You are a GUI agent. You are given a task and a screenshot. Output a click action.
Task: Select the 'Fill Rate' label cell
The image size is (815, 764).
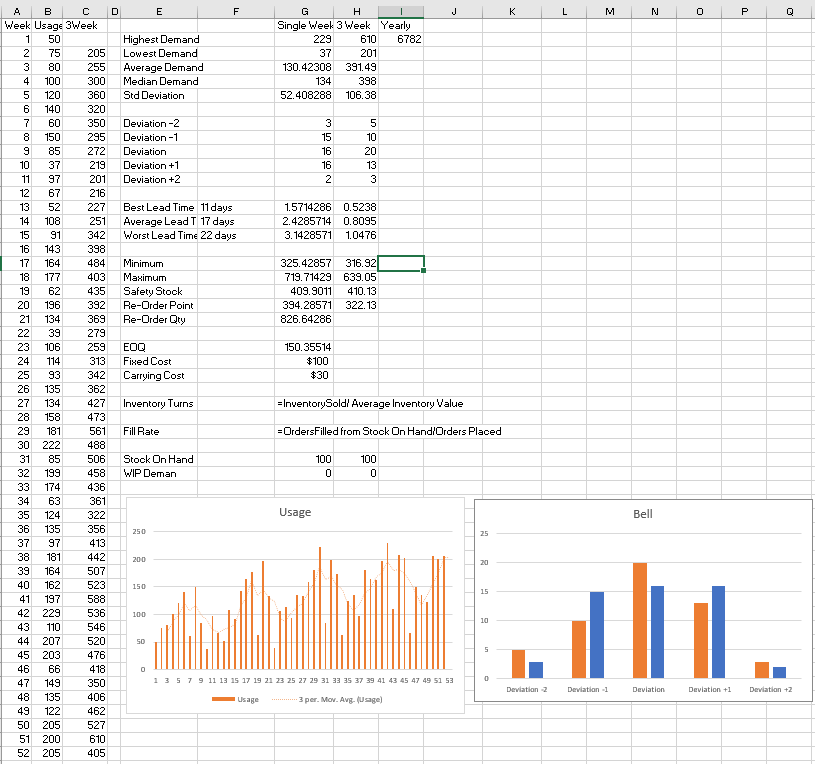[x=159, y=432]
